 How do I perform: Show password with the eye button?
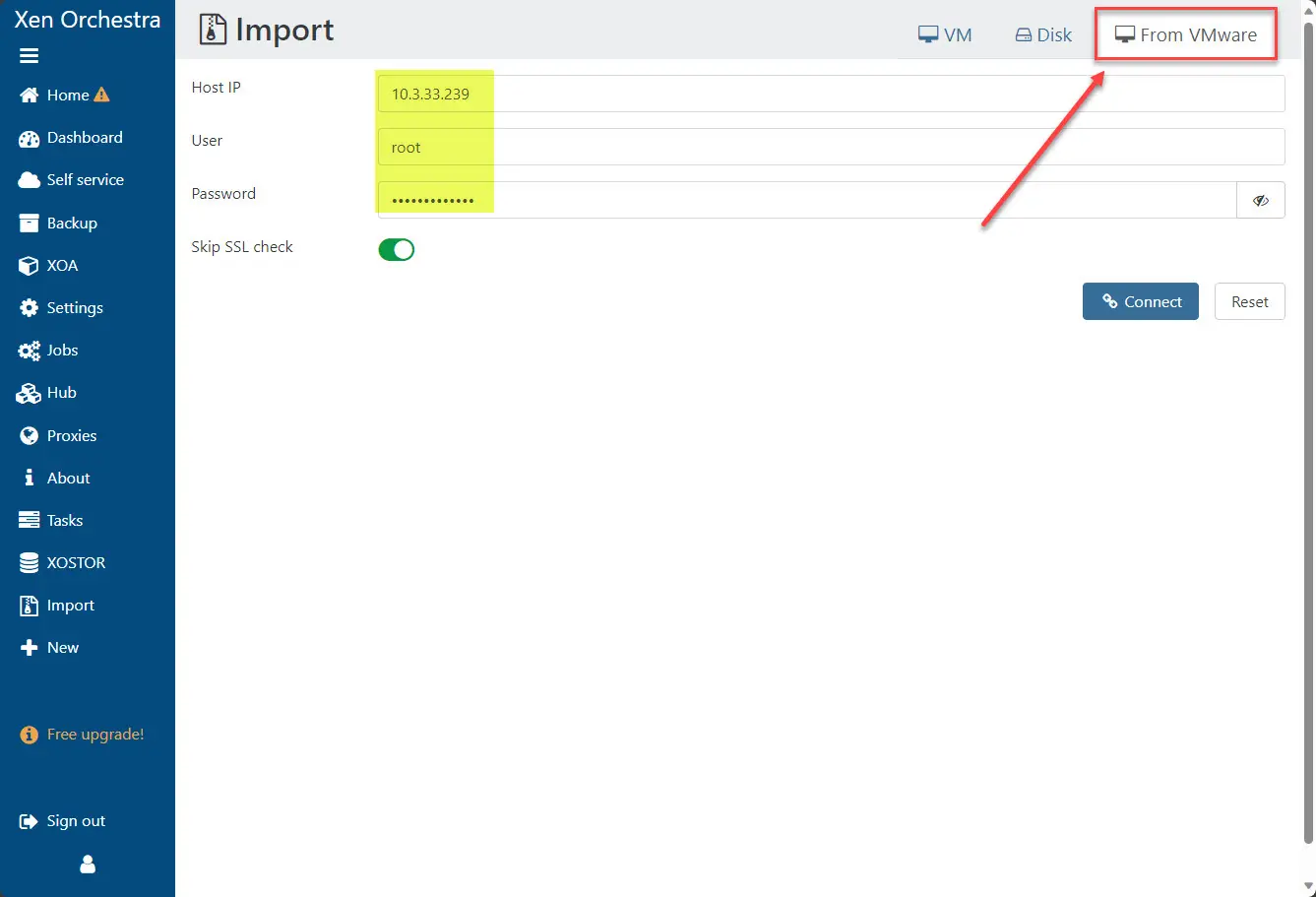pyautogui.click(x=1261, y=200)
